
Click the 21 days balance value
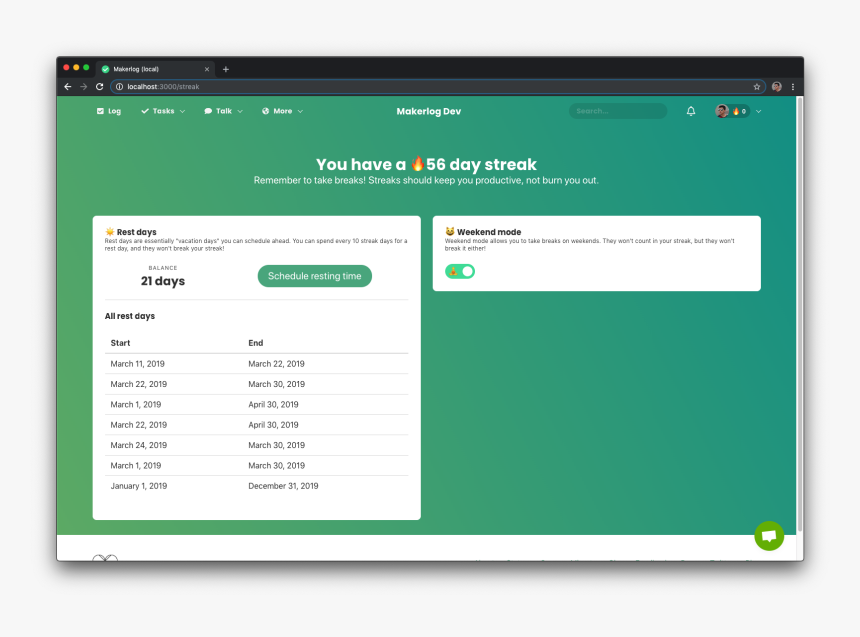coord(163,281)
